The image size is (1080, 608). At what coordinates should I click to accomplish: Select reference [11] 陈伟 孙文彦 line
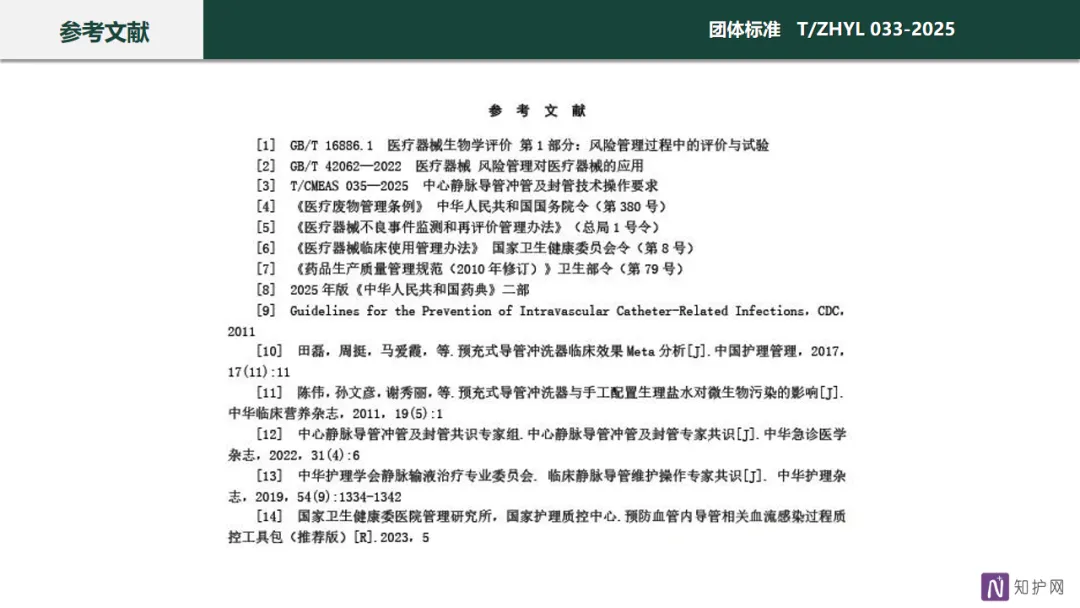[x=550, y=392]
